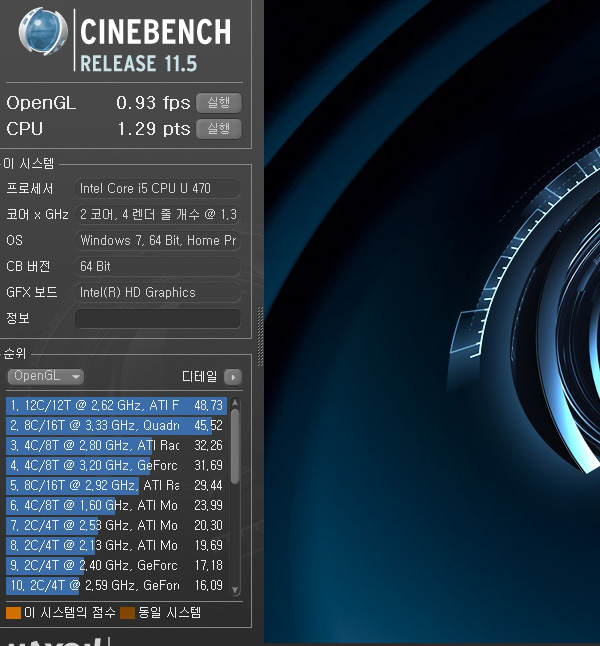
Task: Click the ranking list scroll down arrow
Action: coord(235,590)
